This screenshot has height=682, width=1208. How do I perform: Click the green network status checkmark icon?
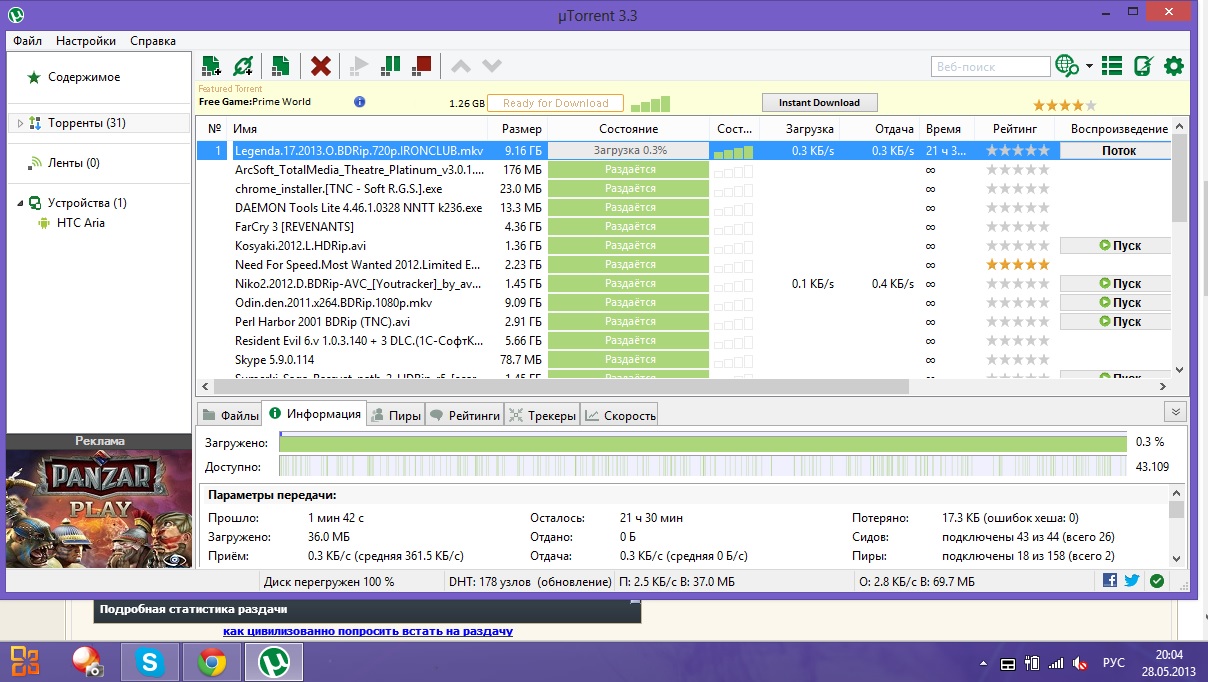tap(1157, 580)
